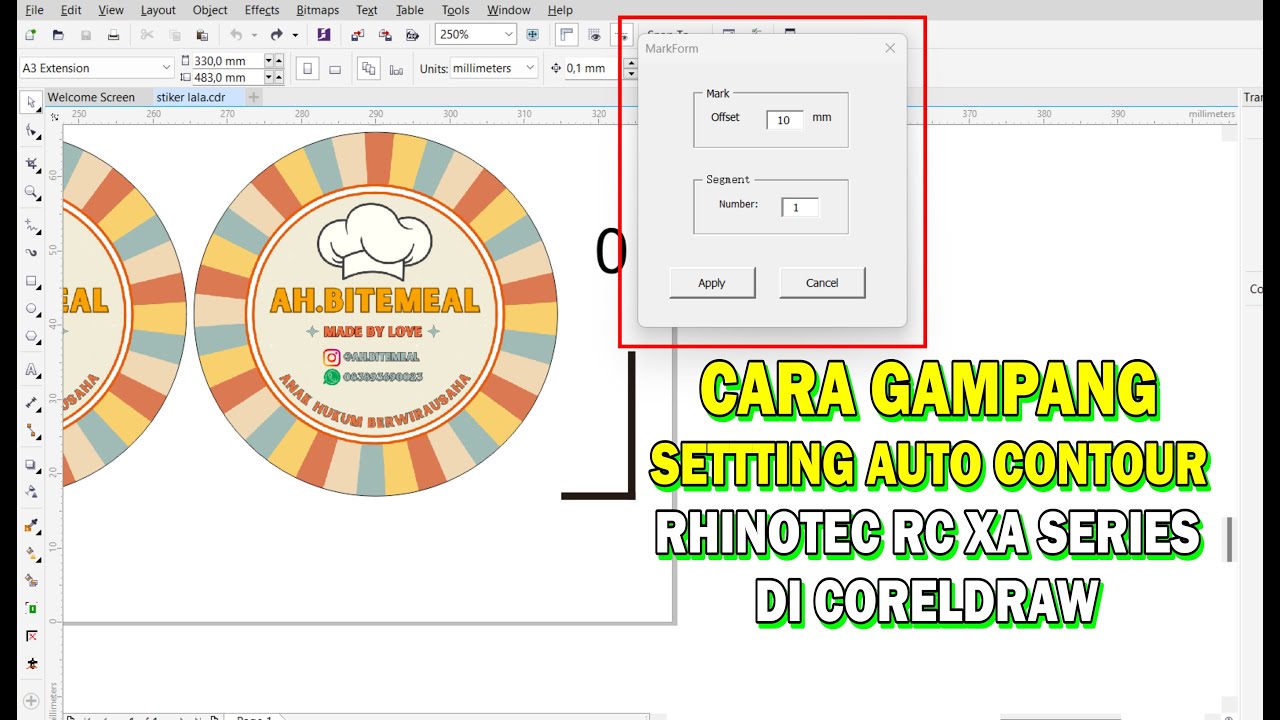This screenshot has width=1280, height=720.
Task: Create a new document from the toolbar
Action: pyautogui.click(x=30, y=35)
